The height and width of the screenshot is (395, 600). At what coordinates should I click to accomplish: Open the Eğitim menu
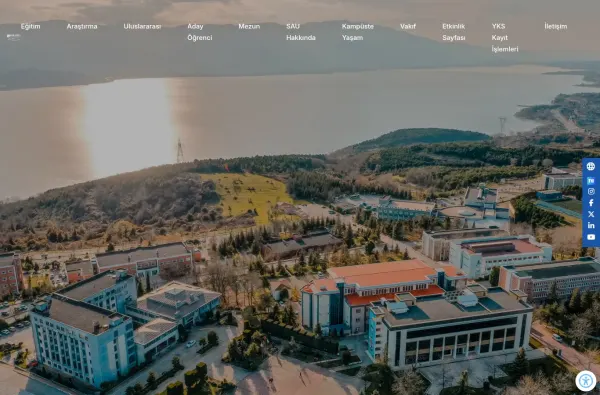[x=30, y=26]
